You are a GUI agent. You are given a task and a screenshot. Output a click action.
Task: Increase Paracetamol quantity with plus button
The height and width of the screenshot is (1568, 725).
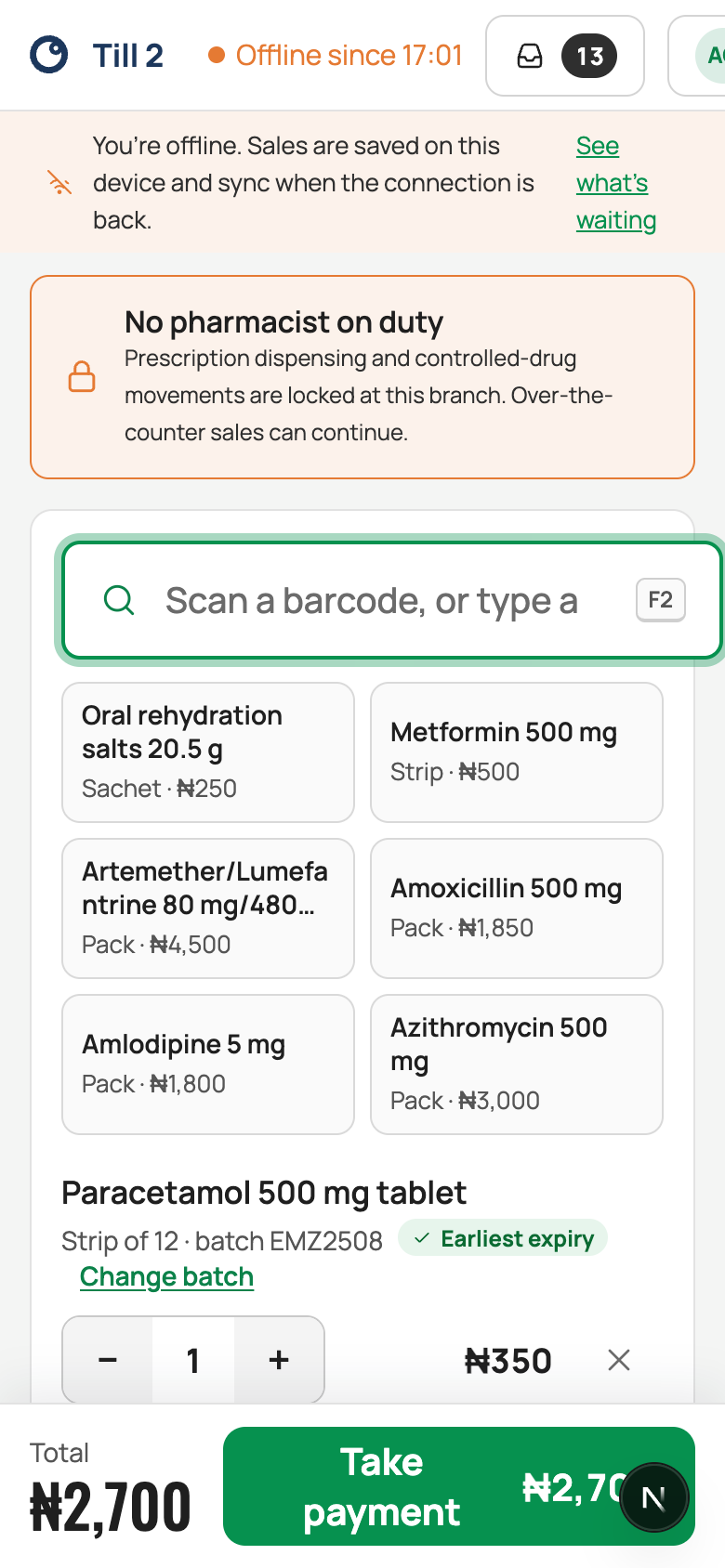pos(279,1360)
